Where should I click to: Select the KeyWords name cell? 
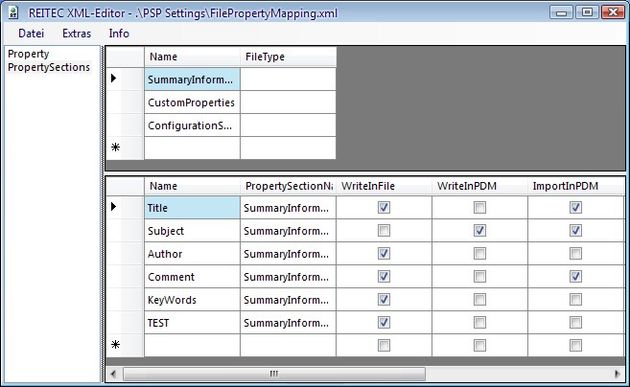[192, 299]
